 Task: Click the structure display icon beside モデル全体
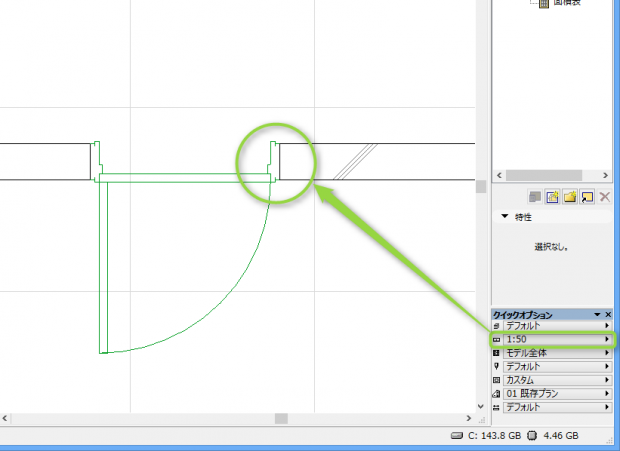[x=497, y=353]
